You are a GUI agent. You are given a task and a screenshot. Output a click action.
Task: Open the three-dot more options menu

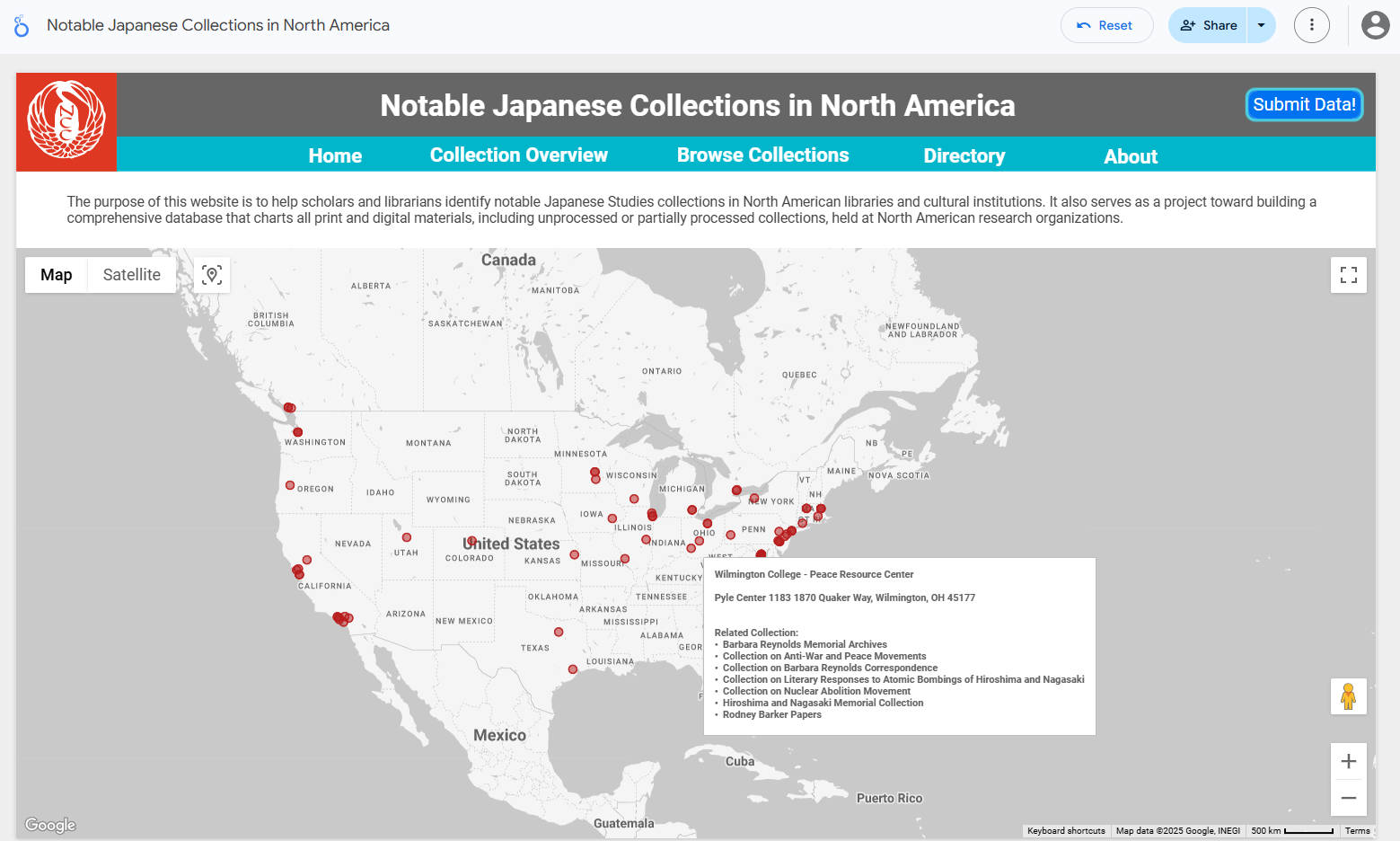pos(1311,25)
